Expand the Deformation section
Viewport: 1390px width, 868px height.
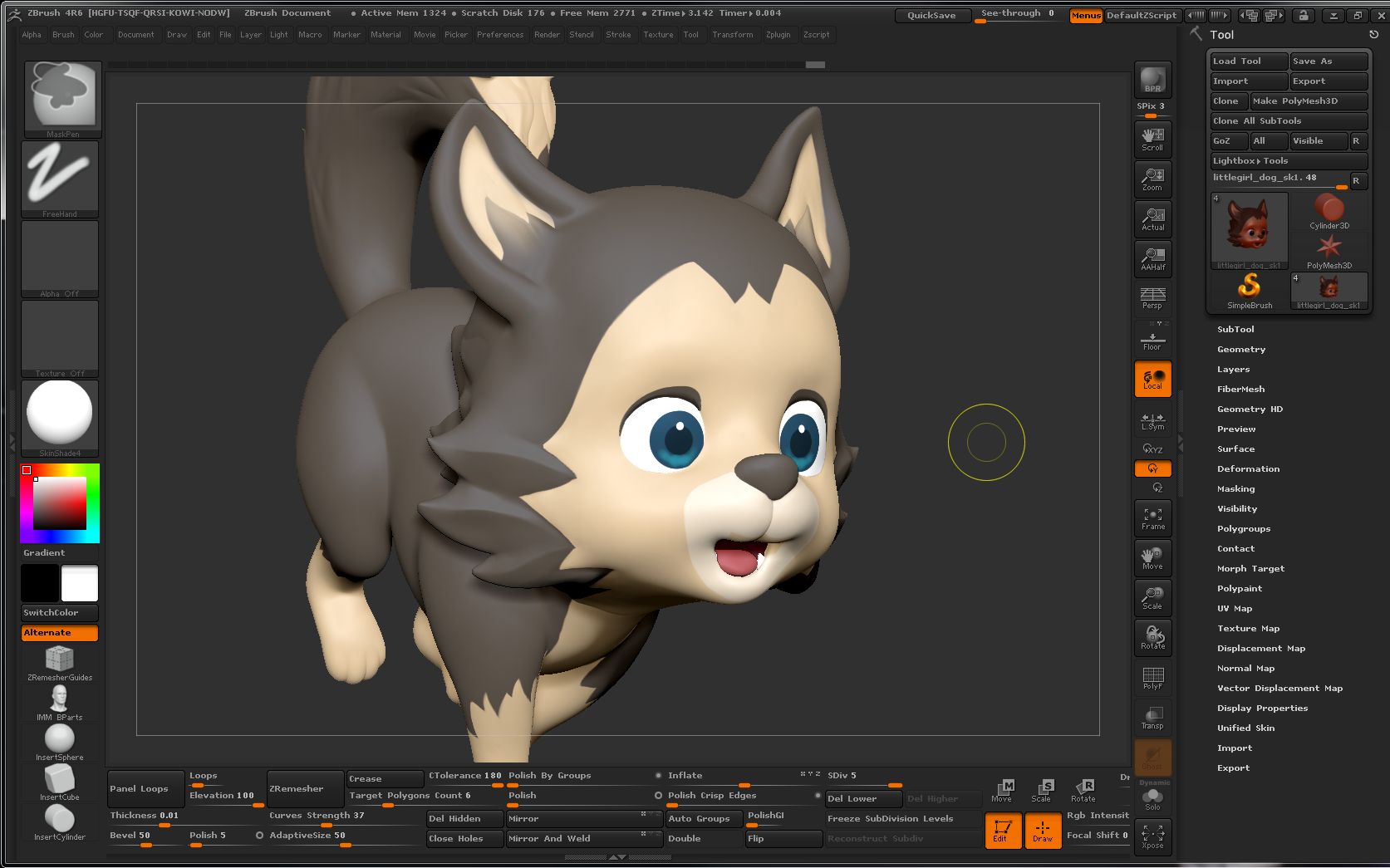1248,469
